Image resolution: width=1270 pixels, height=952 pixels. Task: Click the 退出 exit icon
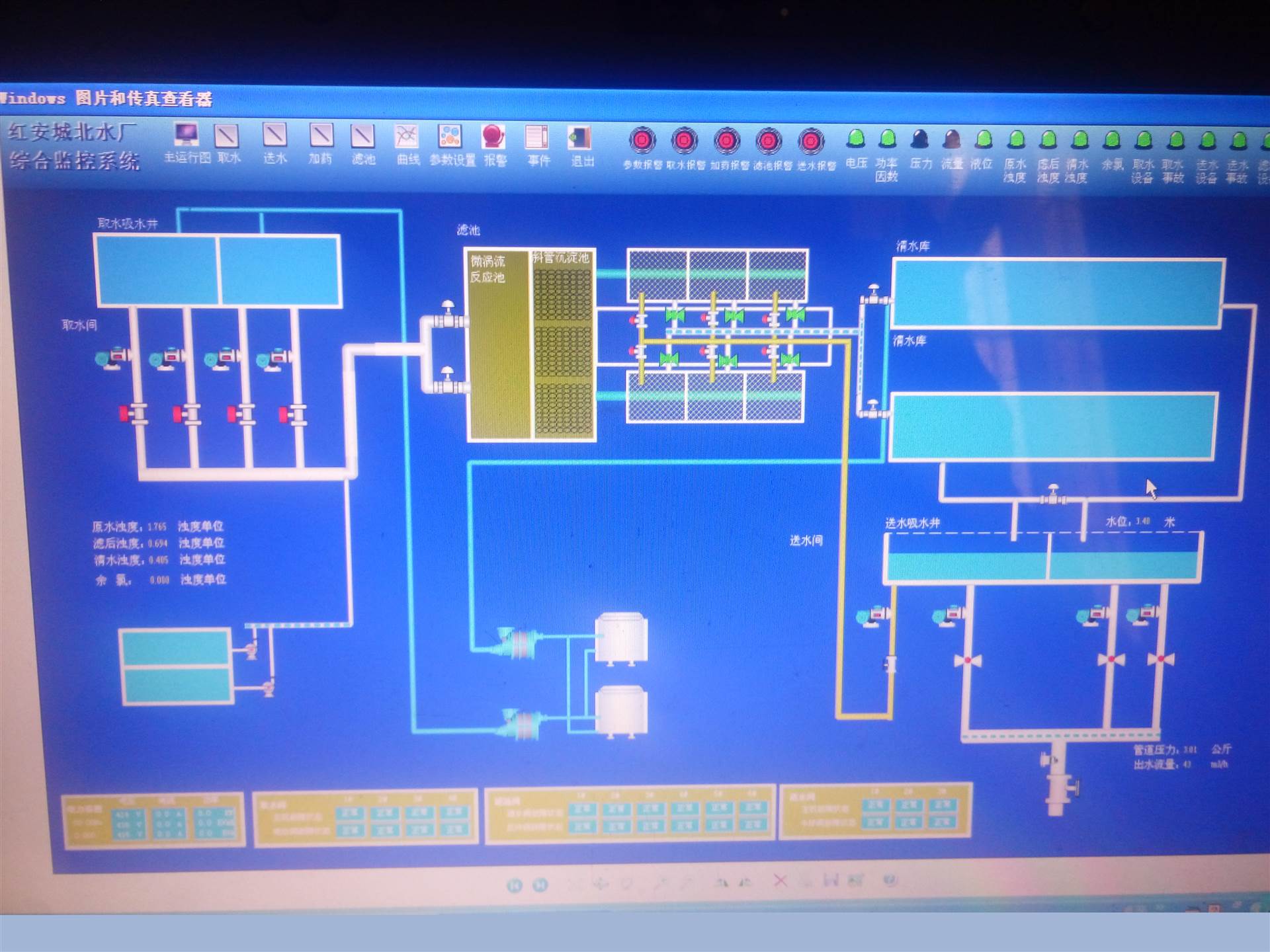click(579, 138)
